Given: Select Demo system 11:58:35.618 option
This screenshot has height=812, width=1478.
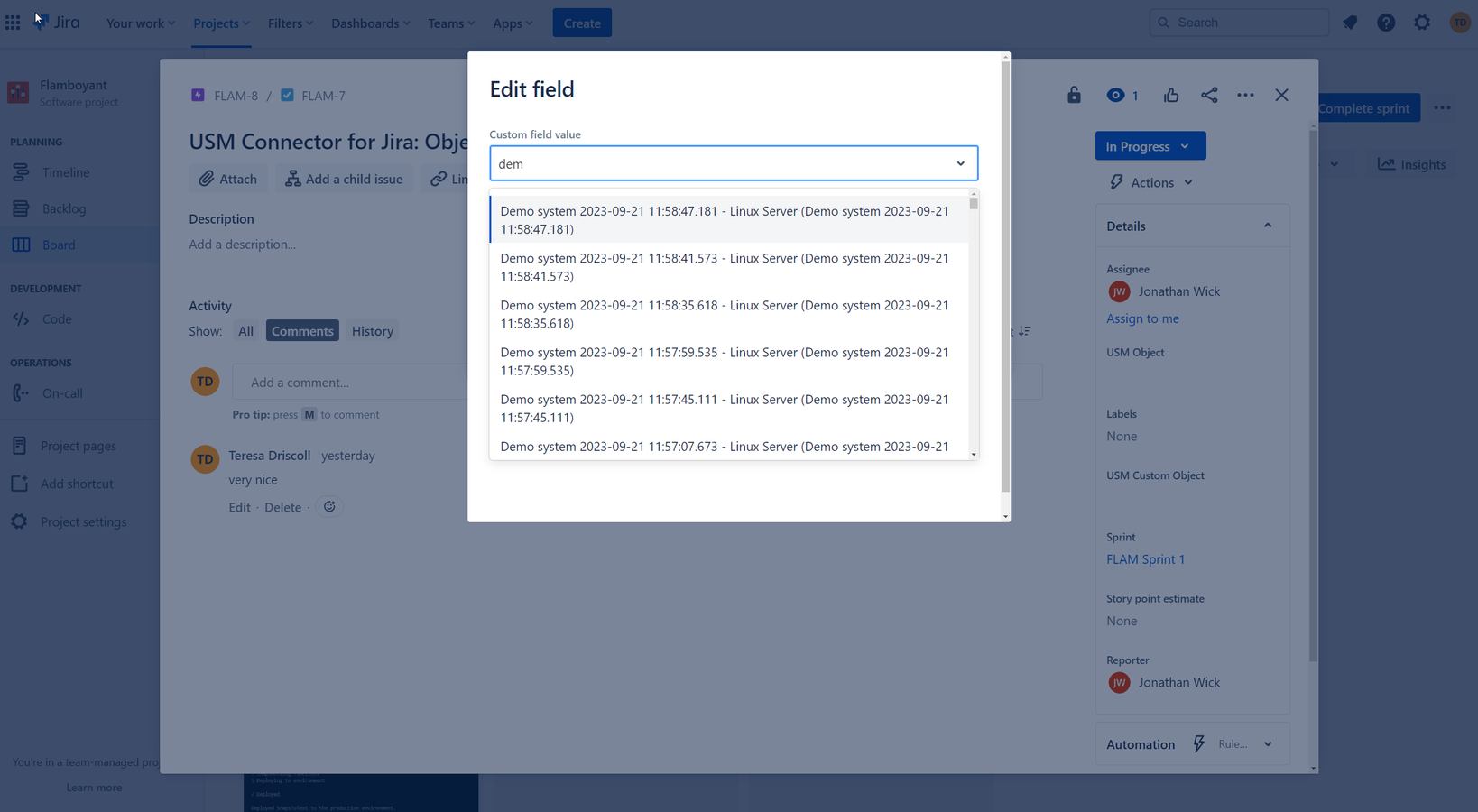Looking at the screenshot, I should (729, 314).
